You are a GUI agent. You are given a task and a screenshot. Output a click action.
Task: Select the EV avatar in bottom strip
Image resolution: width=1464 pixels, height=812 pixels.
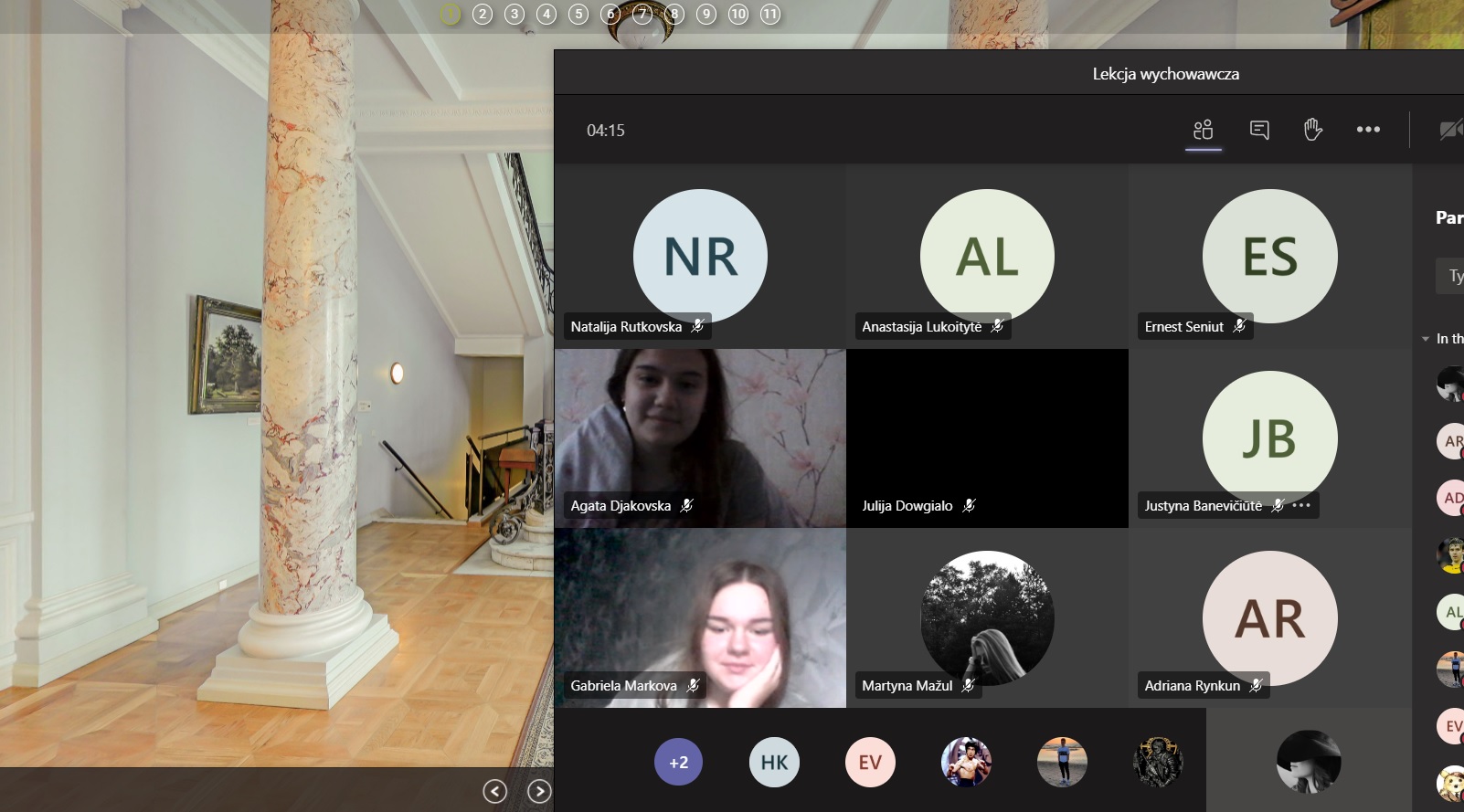tap(870, 762)
